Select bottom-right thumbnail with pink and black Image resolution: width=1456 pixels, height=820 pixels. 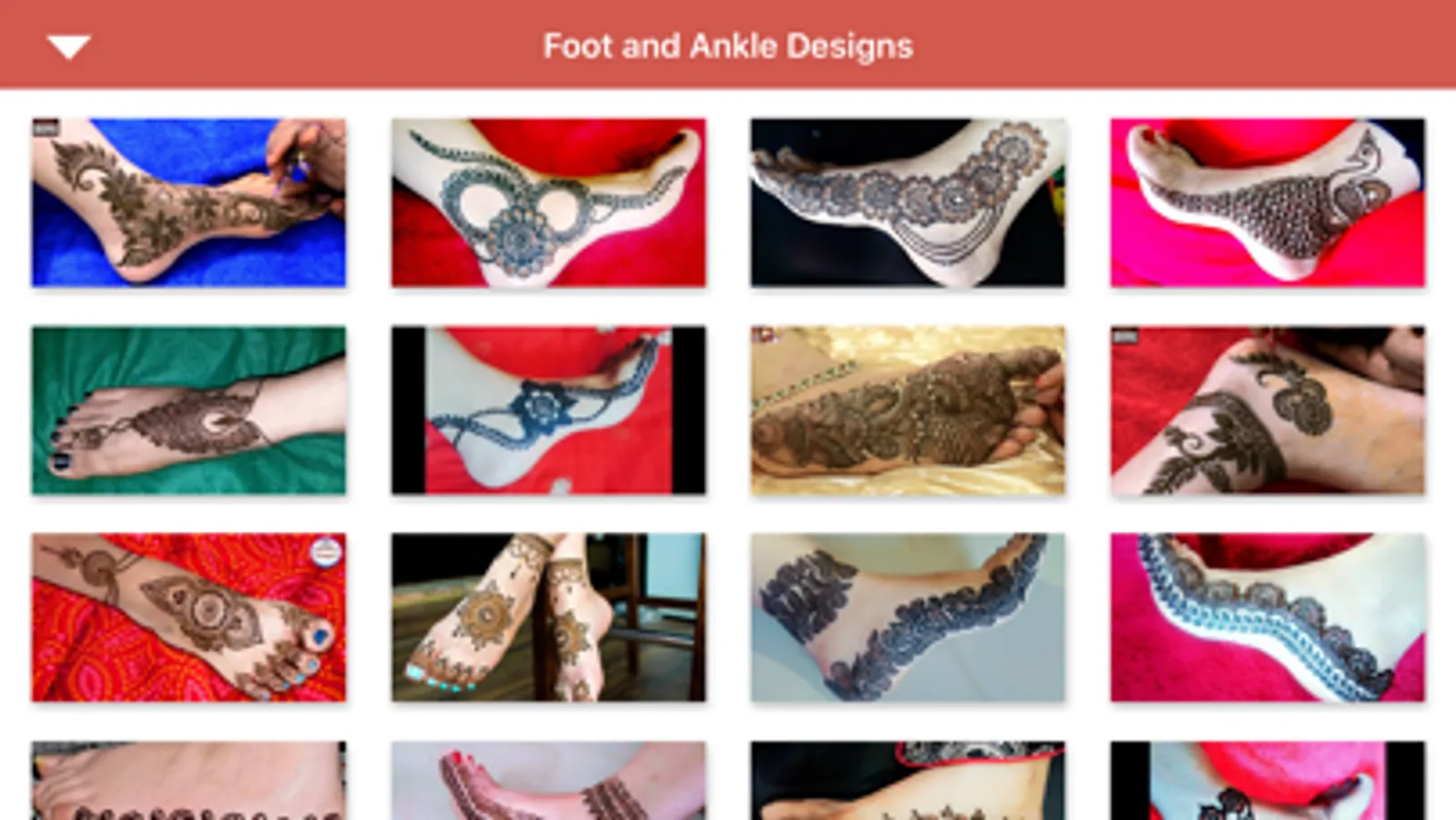[1268, 781]
